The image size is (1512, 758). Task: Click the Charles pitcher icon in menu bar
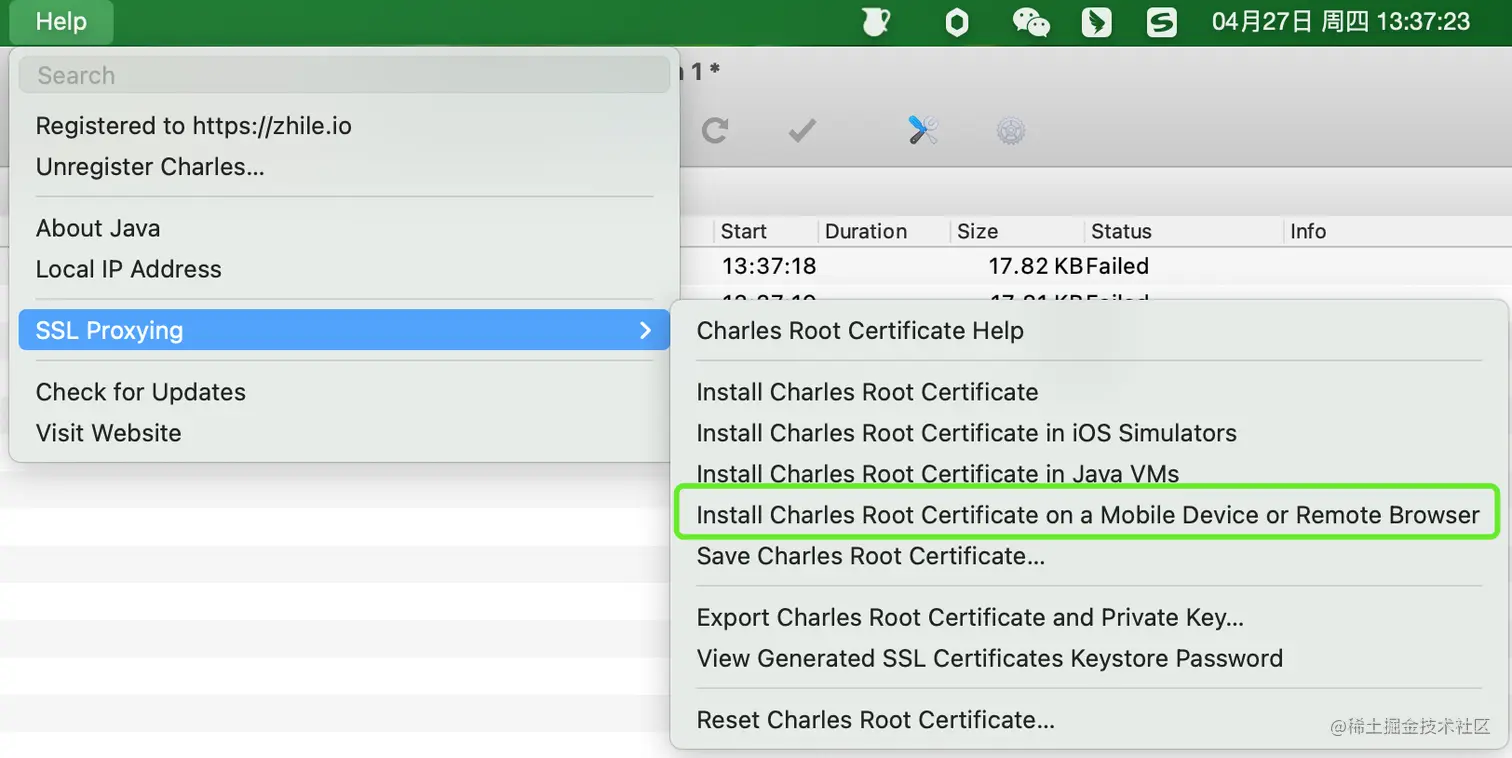point(876,21)
